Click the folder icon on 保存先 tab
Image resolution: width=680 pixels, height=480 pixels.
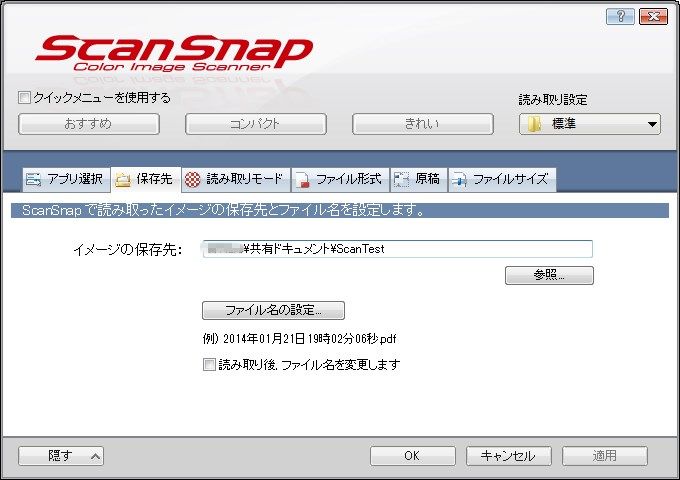(x=123, y=180)
